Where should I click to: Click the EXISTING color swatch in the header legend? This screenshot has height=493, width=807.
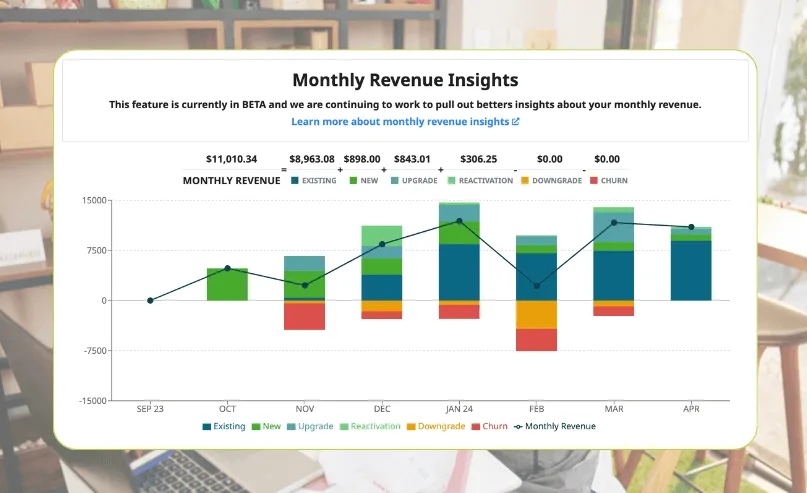(295, 181)
